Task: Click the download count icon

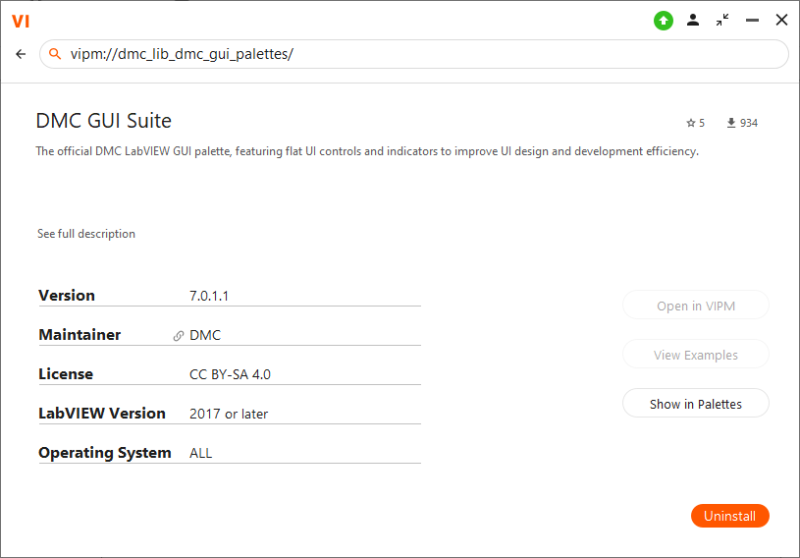Action: coord(731,123)
